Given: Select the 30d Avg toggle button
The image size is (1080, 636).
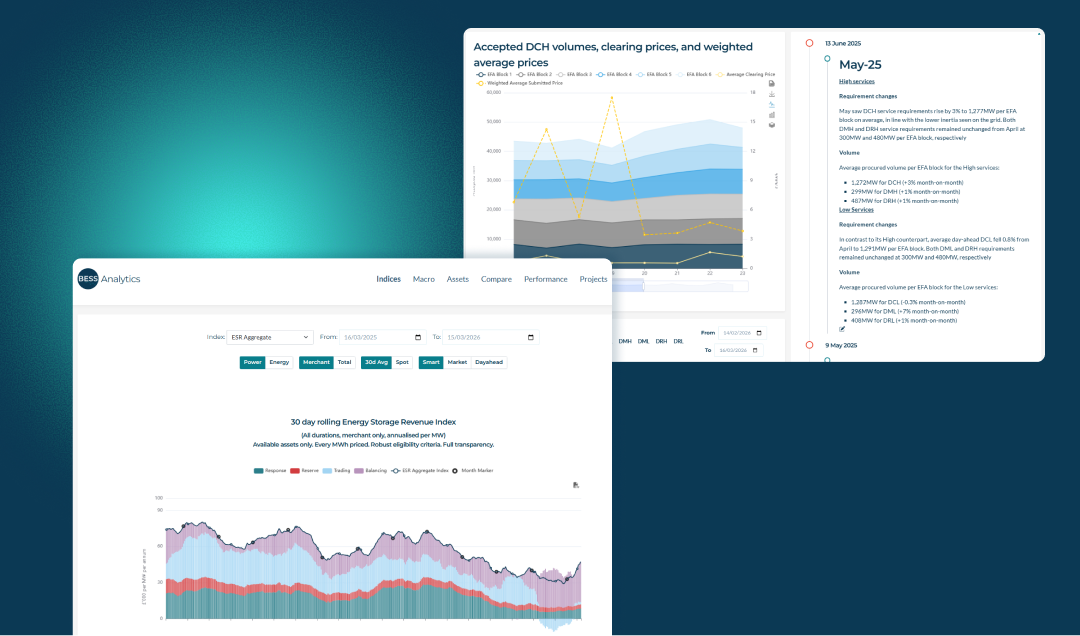Looking at the screenshot, I should 377,362.
